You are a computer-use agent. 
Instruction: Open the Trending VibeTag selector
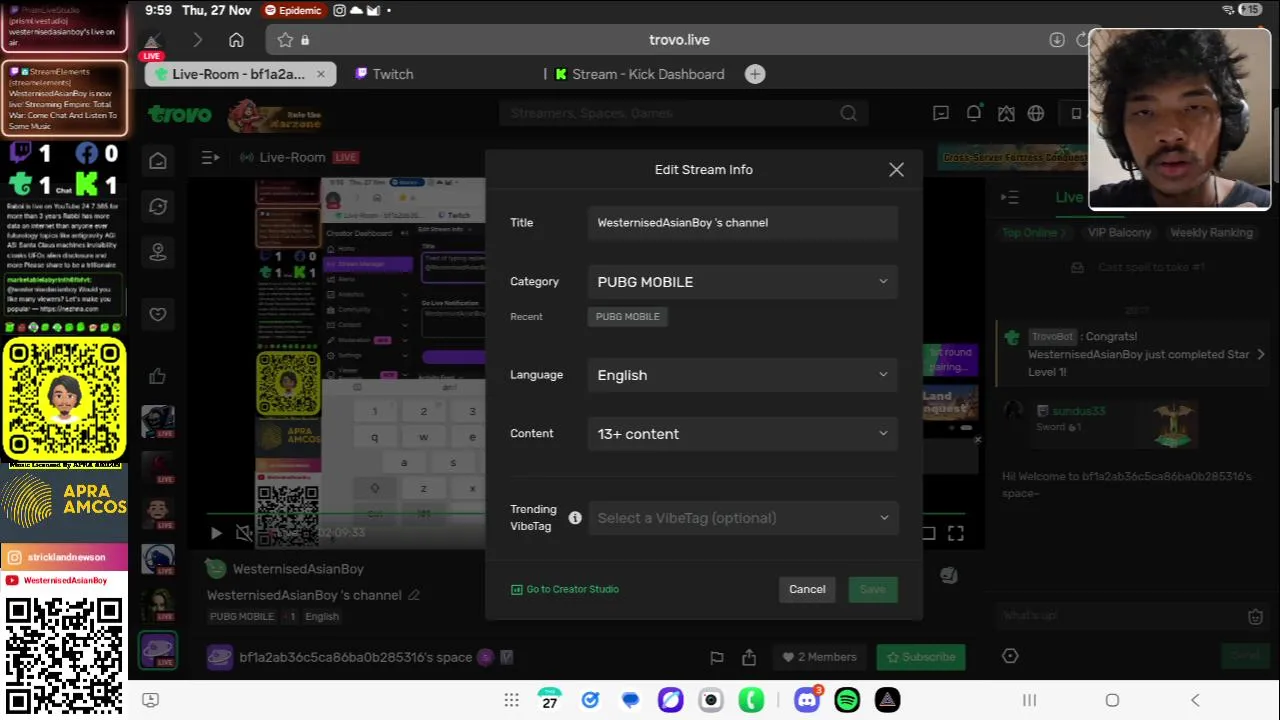click(x=742, y=518)
